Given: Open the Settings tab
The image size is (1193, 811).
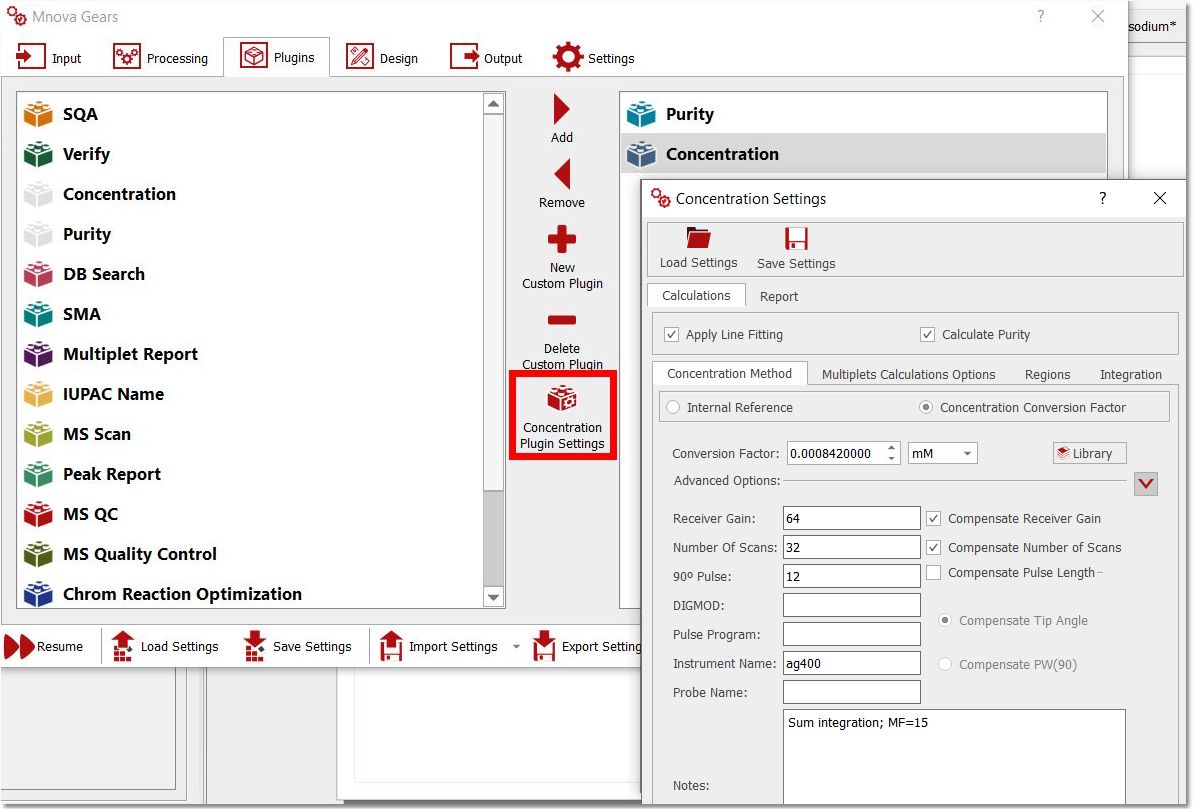Looking at the screenshot, I should click(x=593, y=59).
